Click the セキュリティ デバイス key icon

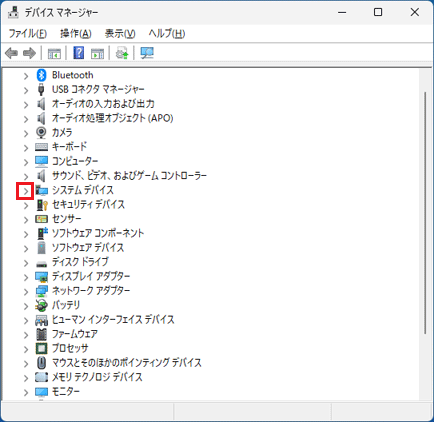pos(42,205)
